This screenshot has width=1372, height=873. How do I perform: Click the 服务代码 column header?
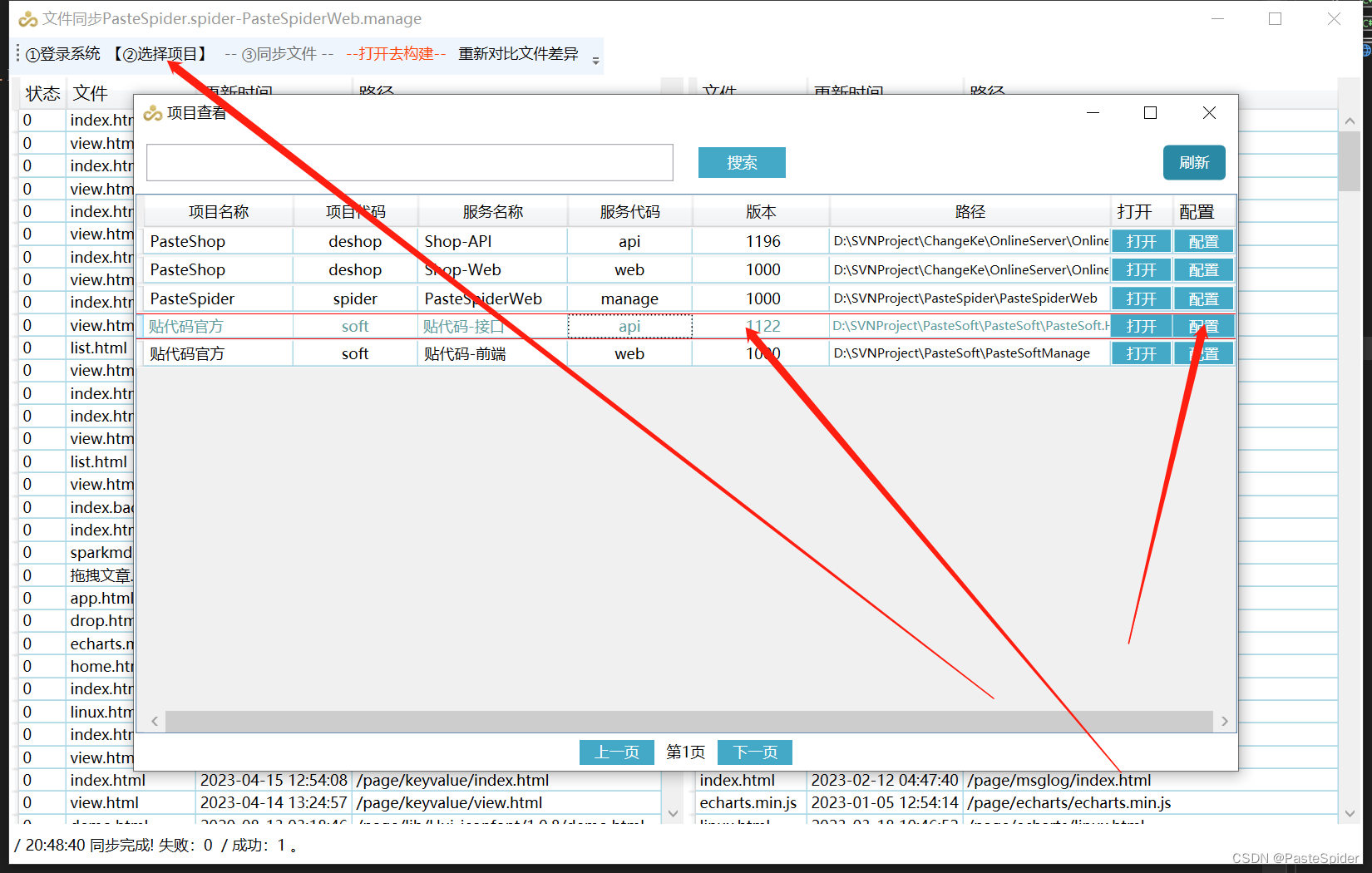[x=630, y=212]
